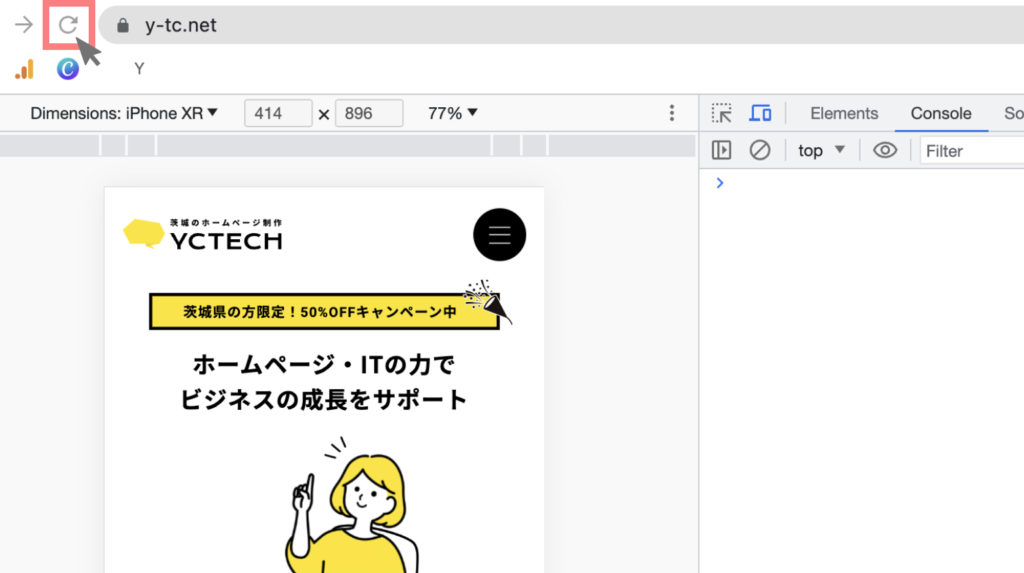Click the browser forward arrow
This screenshot has width=1024, height=573.
coord(24,25)
